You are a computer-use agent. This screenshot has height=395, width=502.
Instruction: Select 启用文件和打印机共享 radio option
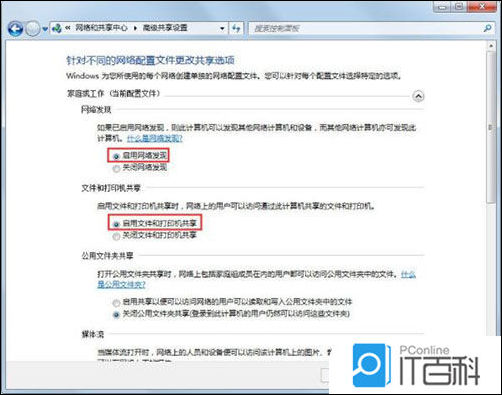click(x=116, y=224)
